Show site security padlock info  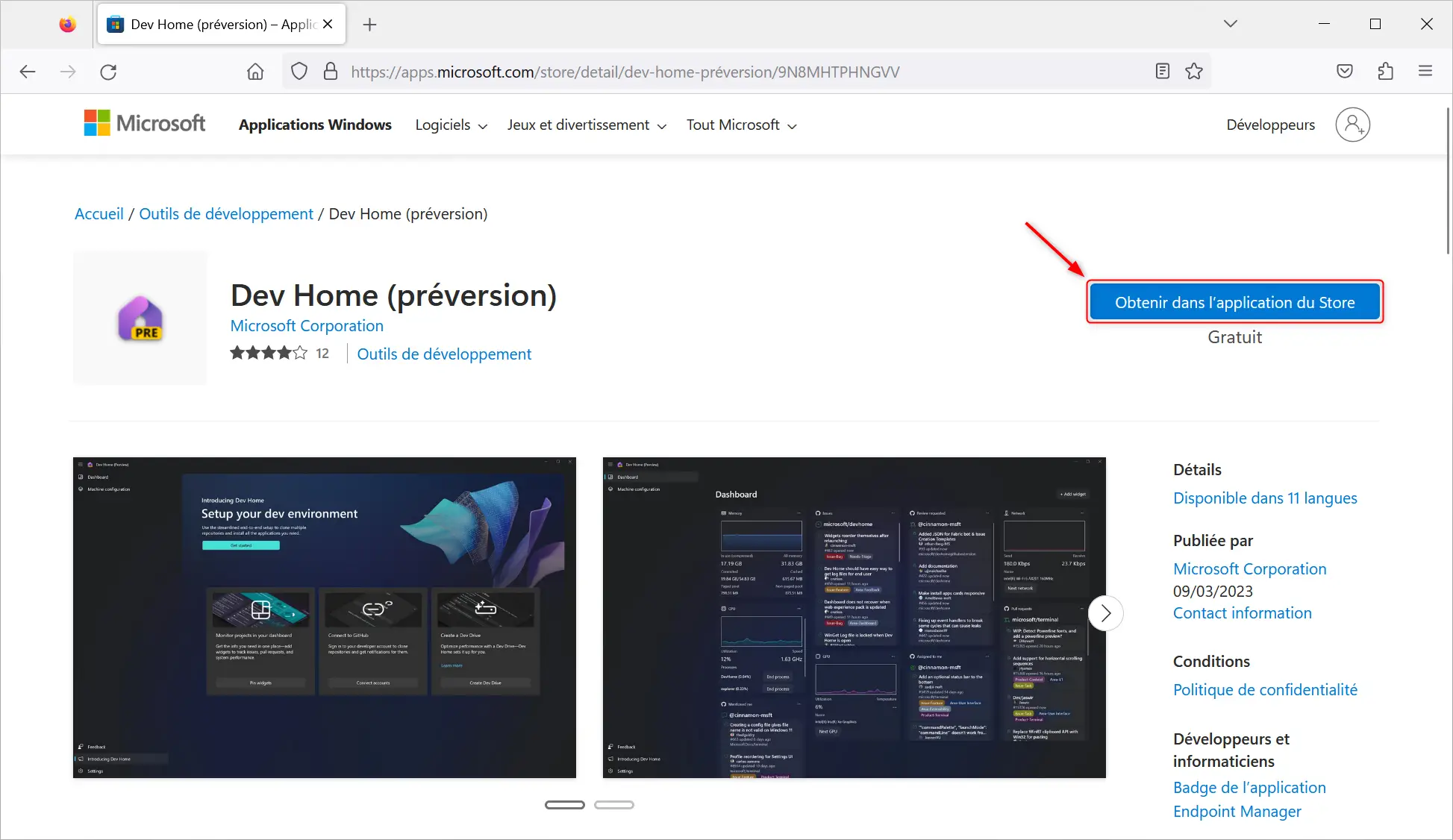click(x=331, y=72)
